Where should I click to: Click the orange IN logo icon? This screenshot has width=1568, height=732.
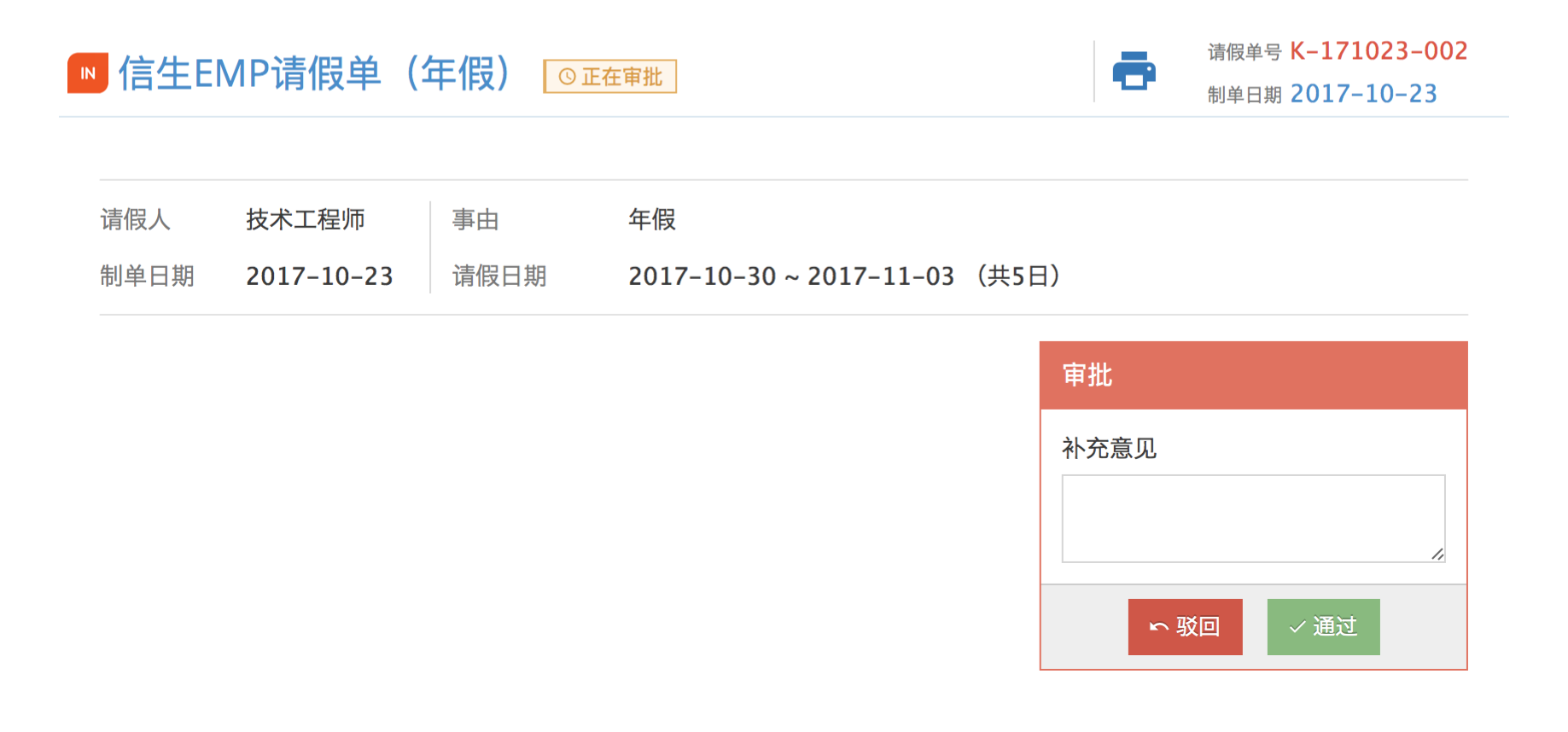point(88,73)
